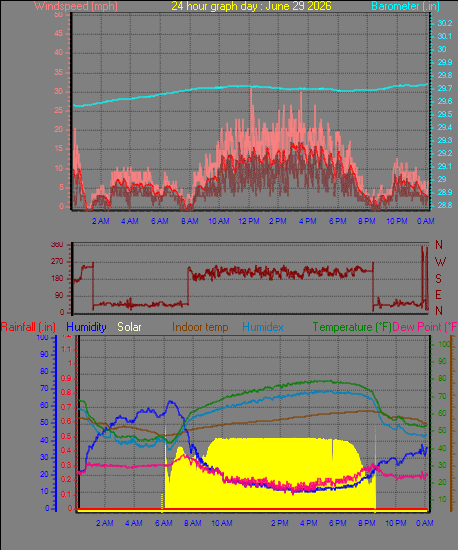458x550 pixels.
Task: Click the Windspeed (mph) legend label
Action: pyautogui.click(x=76, y=6)
